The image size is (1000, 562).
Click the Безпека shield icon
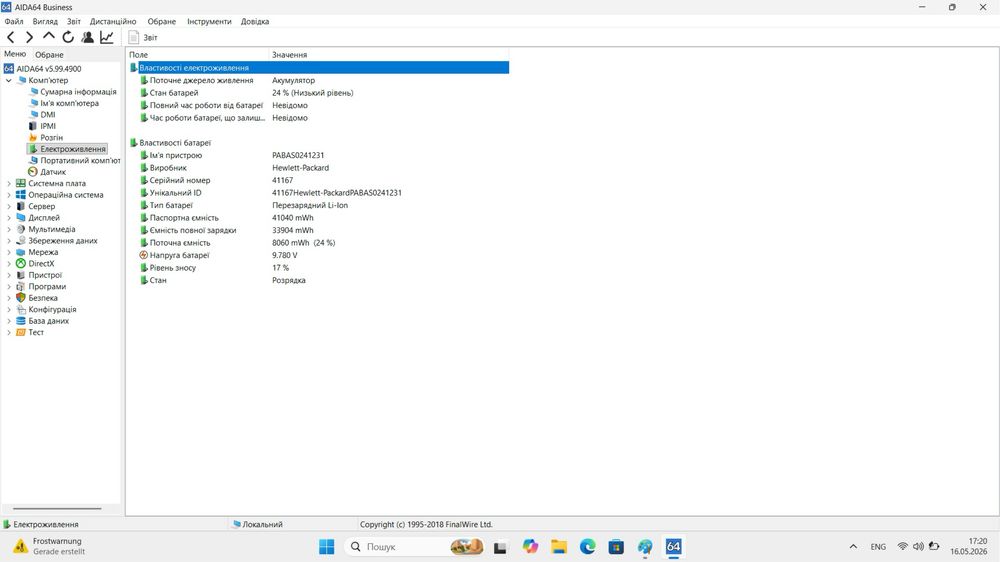click(x=20, y=298)
